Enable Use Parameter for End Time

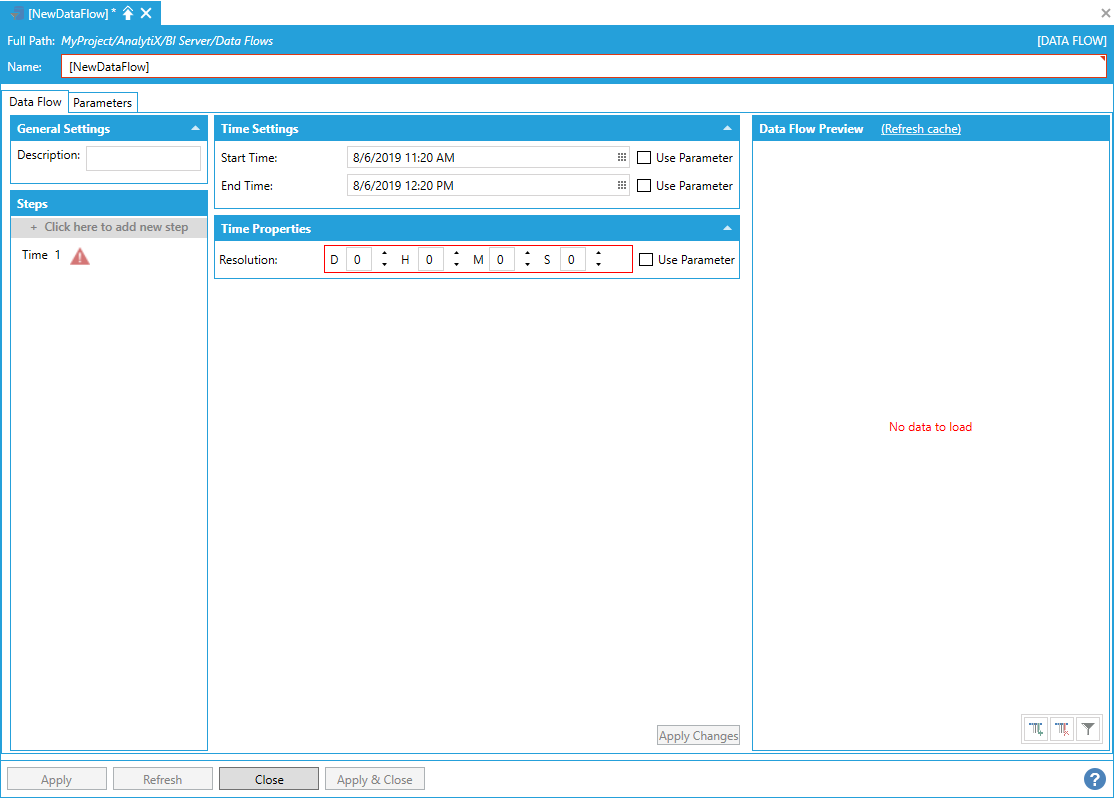click(x=644, y=186)
